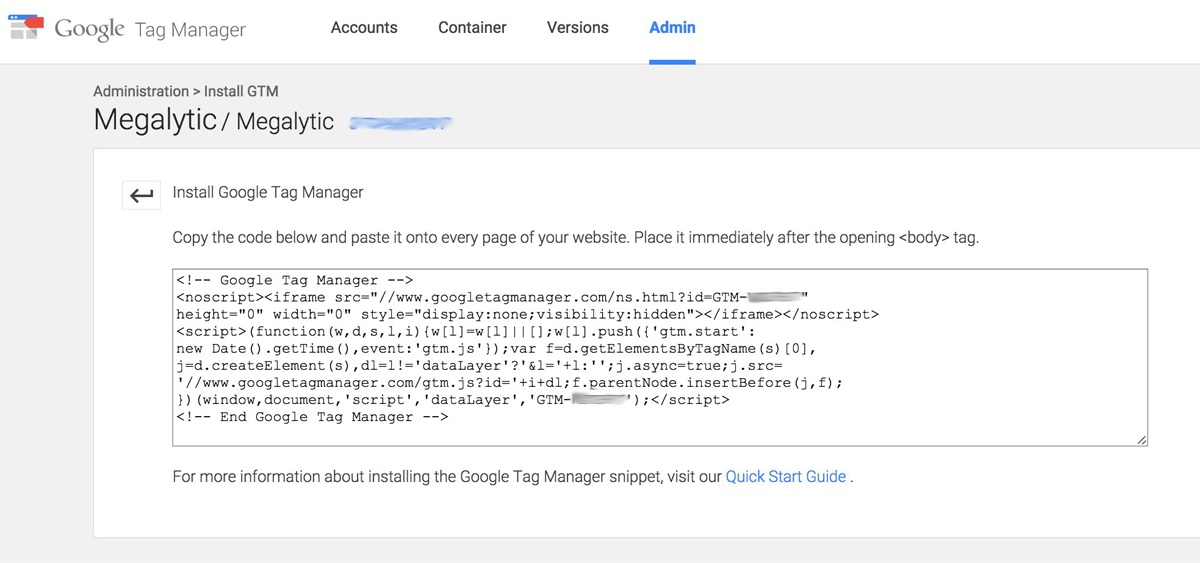Open the Accounts tab

coord(364,28)
